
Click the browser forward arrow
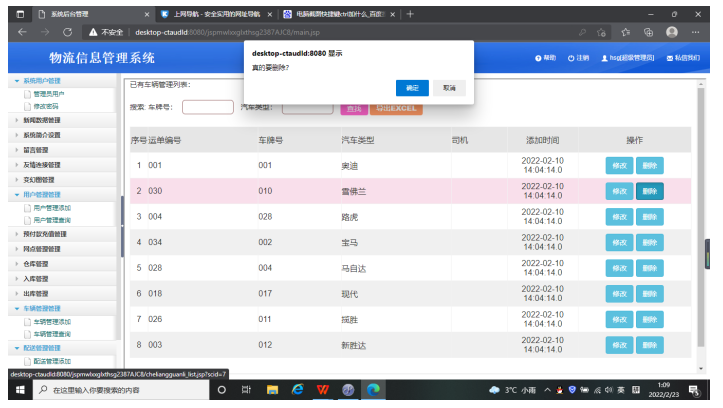(45, 32)
